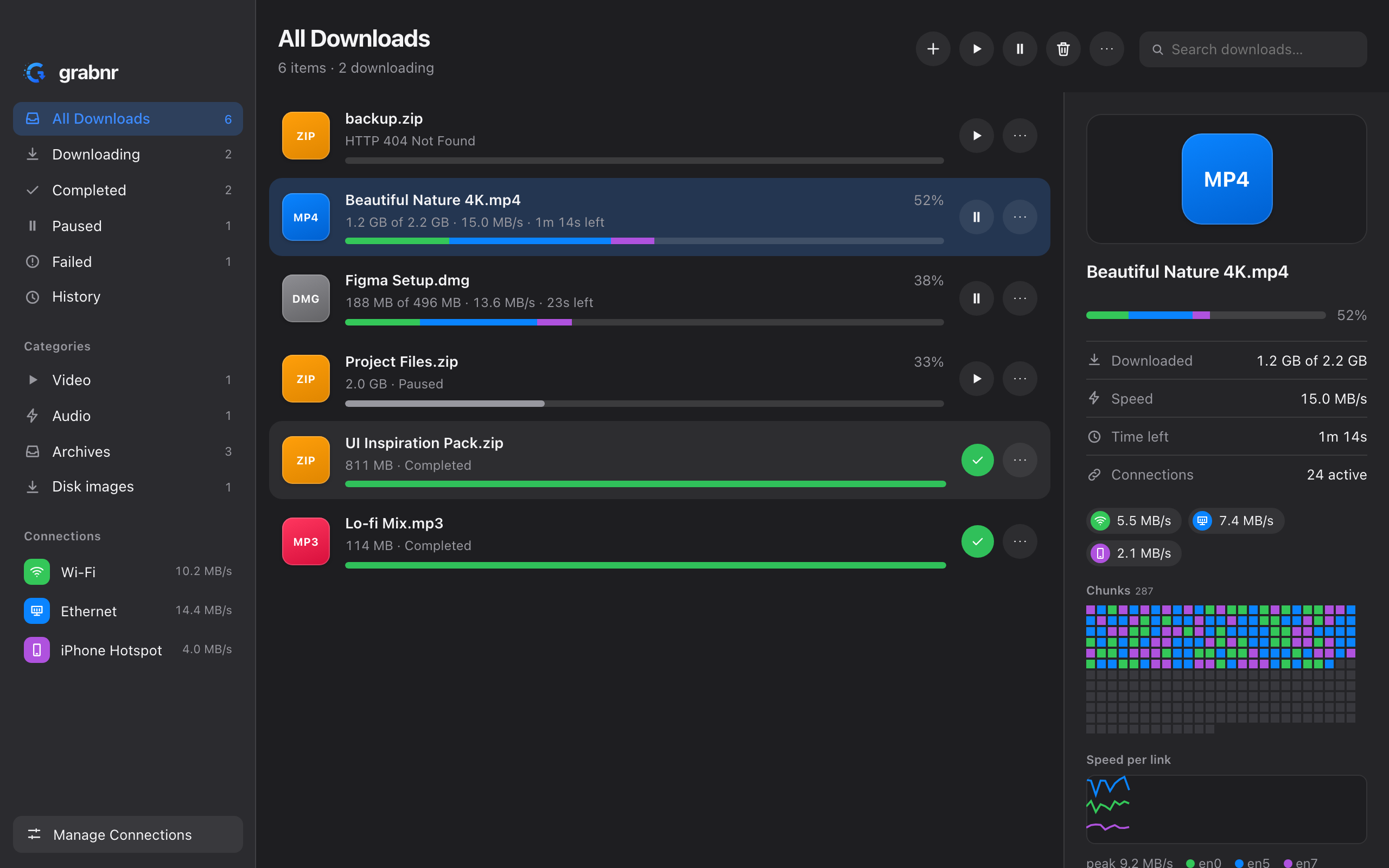Viewport: 1389px width, 868px height.
Task: Open the toolbar more options ellipsis
Action: [x=1107, y=49]
